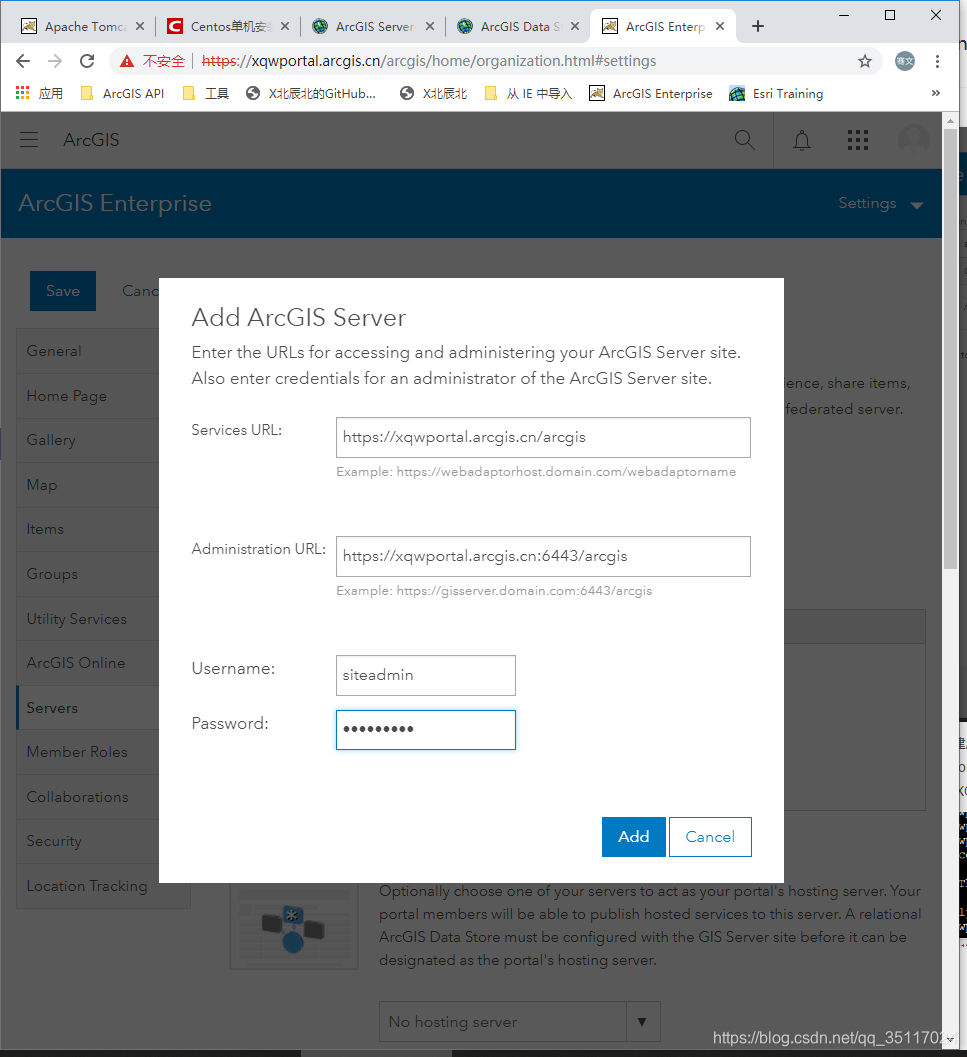967x1057 pixels.
Task: Click the Username field with siteadmin
Action: [x=426, y=675]
